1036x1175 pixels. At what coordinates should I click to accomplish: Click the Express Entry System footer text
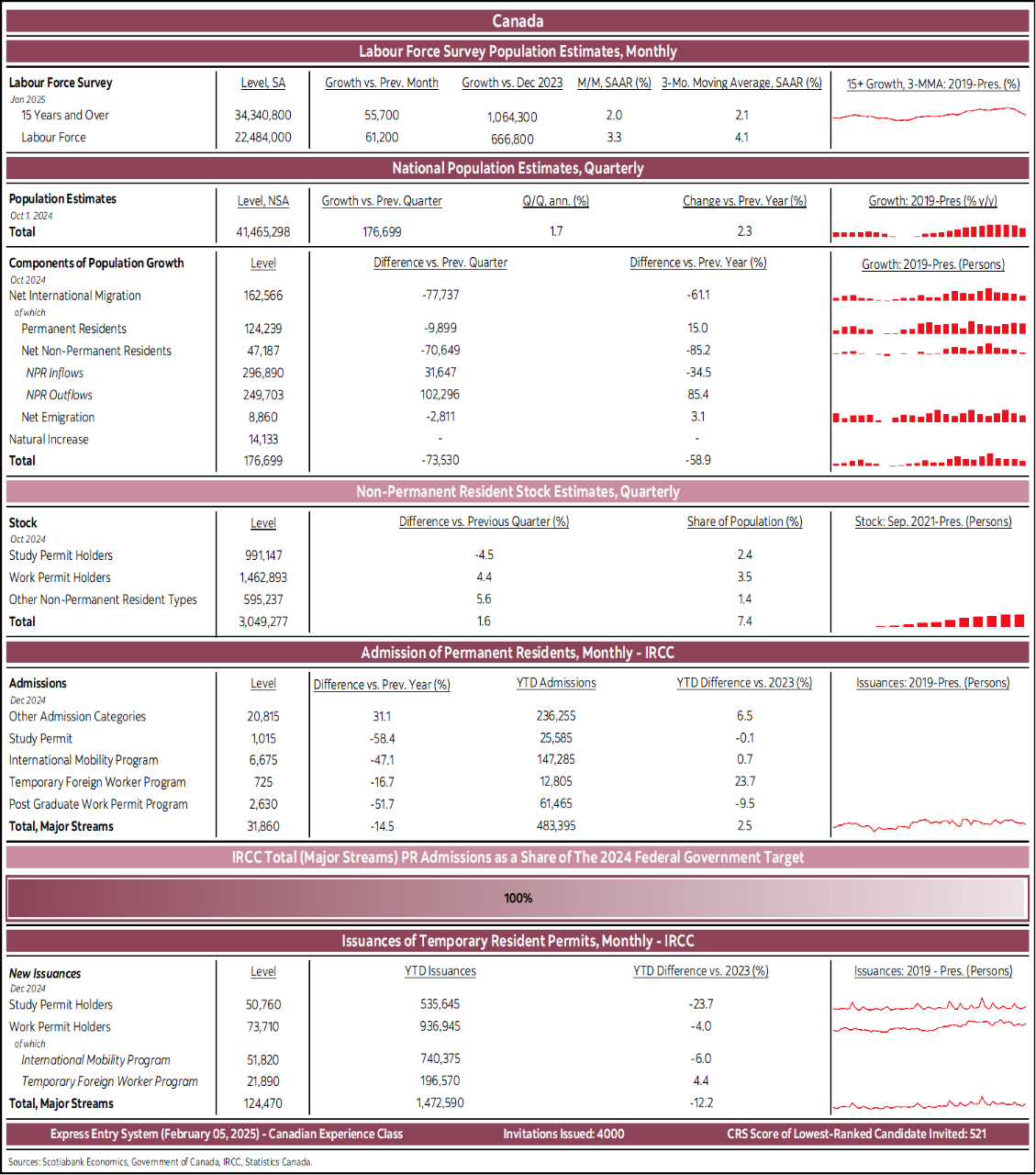[x=227, y=1134]
